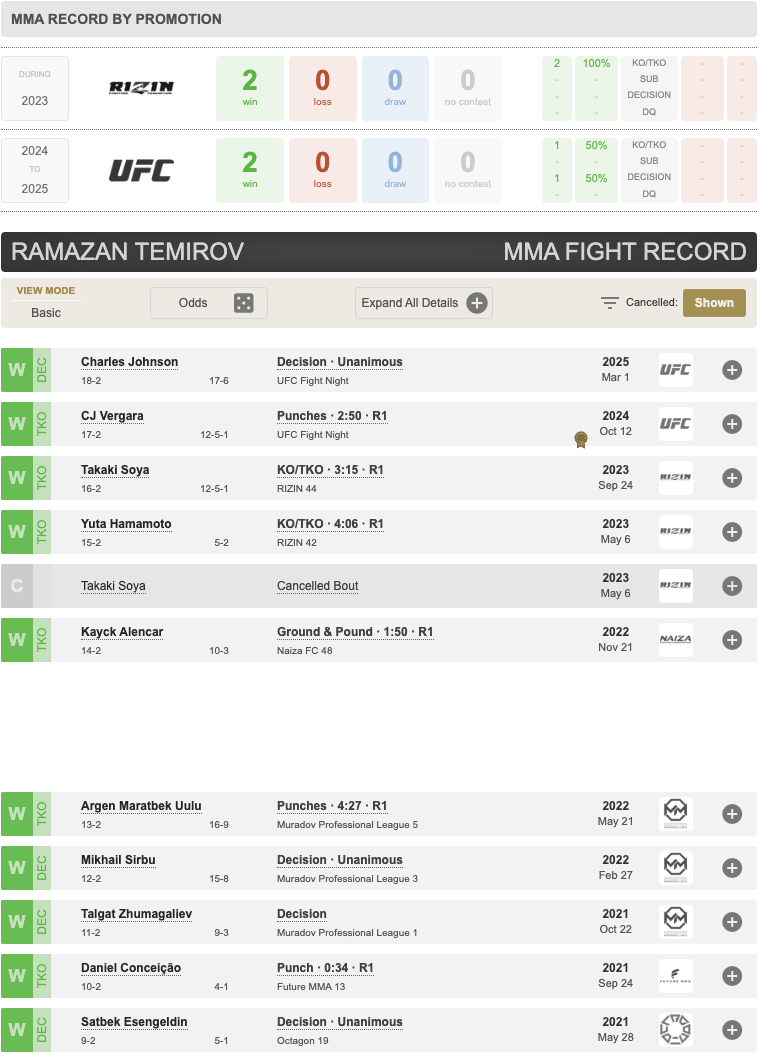The height and width of the screenshot is (1058, 762).
Task: Click Future MMA logo beside Daniel Conceição
Action: [x=676, y=976]
